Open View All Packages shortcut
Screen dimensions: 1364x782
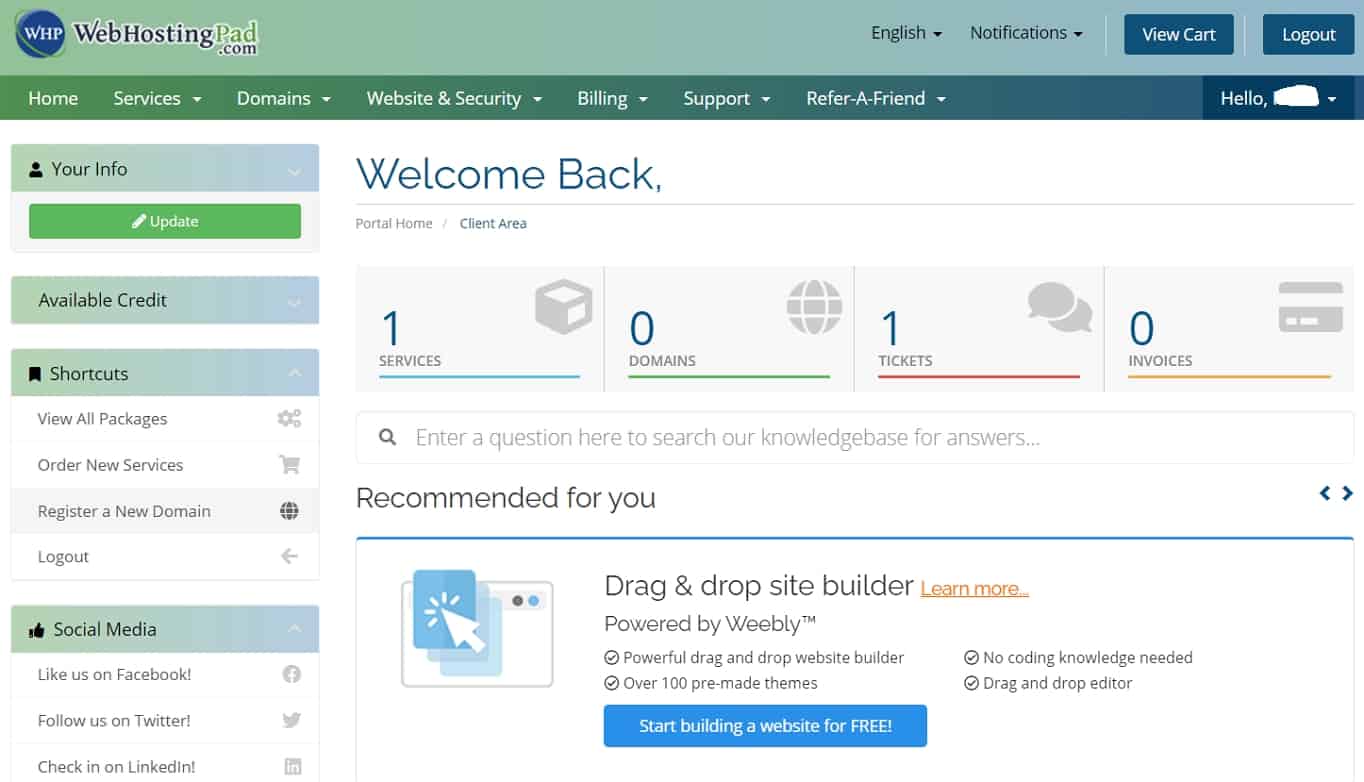165,419
